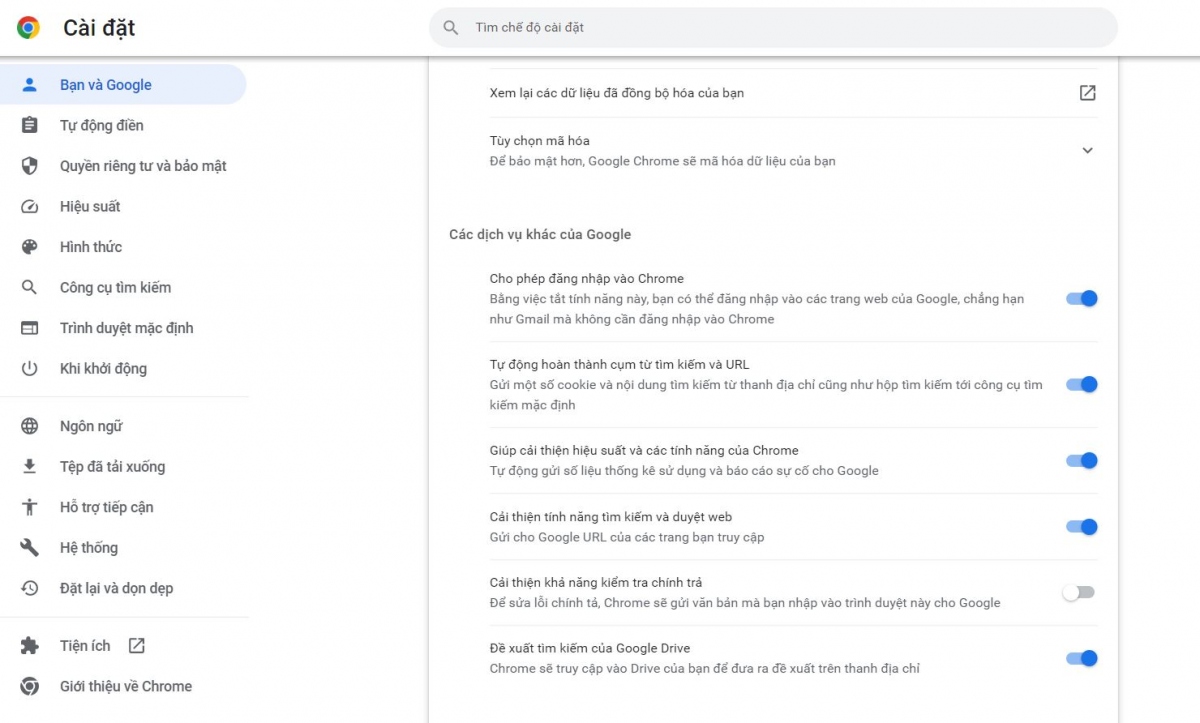Open the Bạn và Google section
This screenshot has width=1200, height=723.
[x=123, y=85]
